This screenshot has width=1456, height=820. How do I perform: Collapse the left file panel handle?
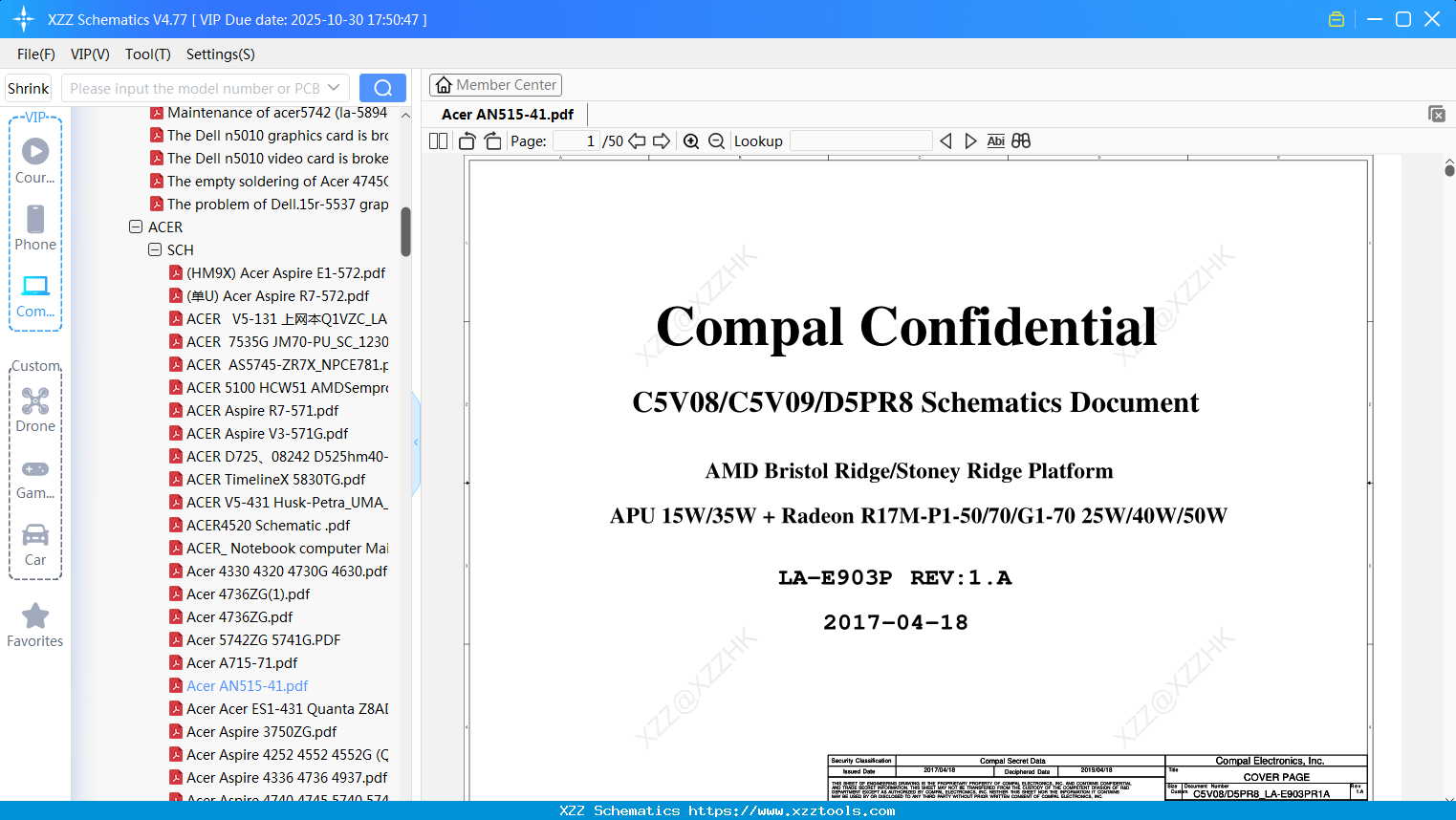pyautogui.click(x=416, y=442)
